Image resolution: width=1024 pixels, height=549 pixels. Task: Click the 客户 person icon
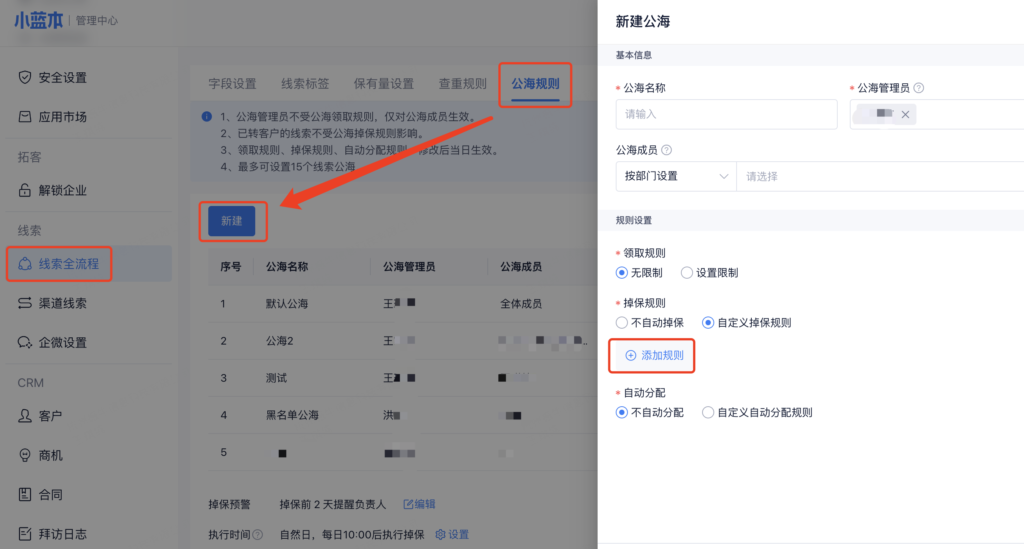[25, 416]
